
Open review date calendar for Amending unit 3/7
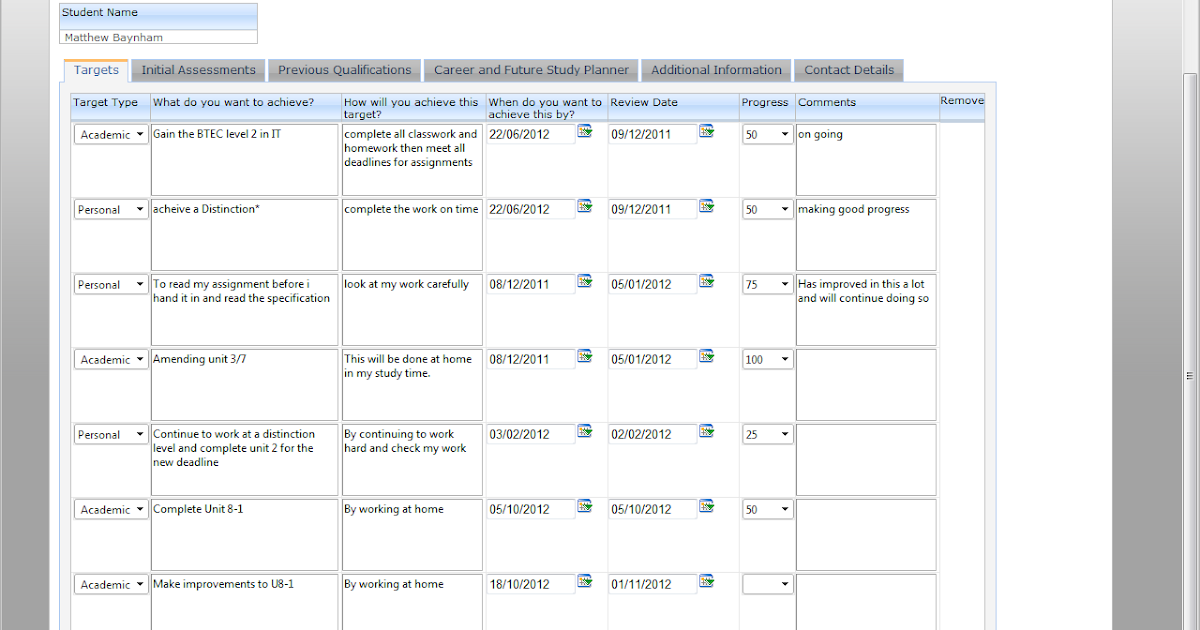coord(707,356)
